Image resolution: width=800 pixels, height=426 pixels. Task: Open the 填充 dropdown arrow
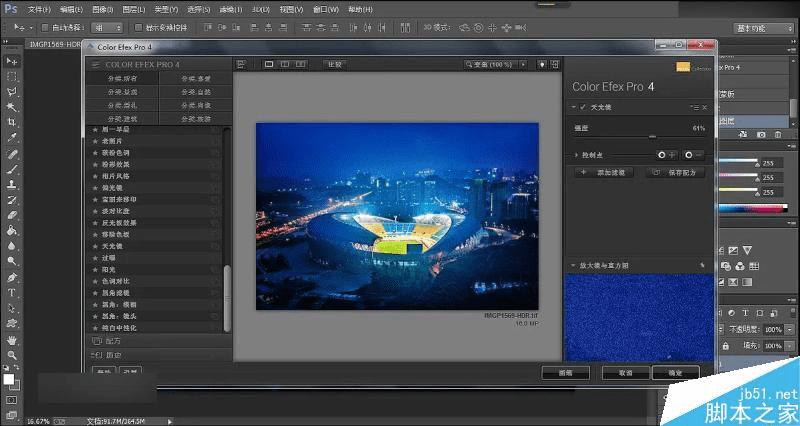(x=789, y=346)
